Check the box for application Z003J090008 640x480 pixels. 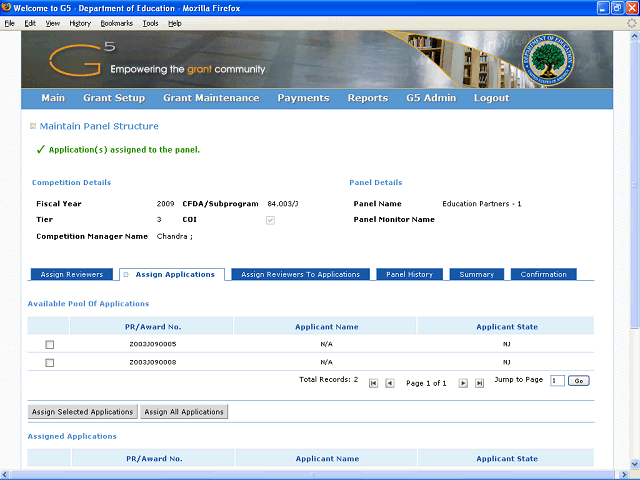tap(49, 363)
